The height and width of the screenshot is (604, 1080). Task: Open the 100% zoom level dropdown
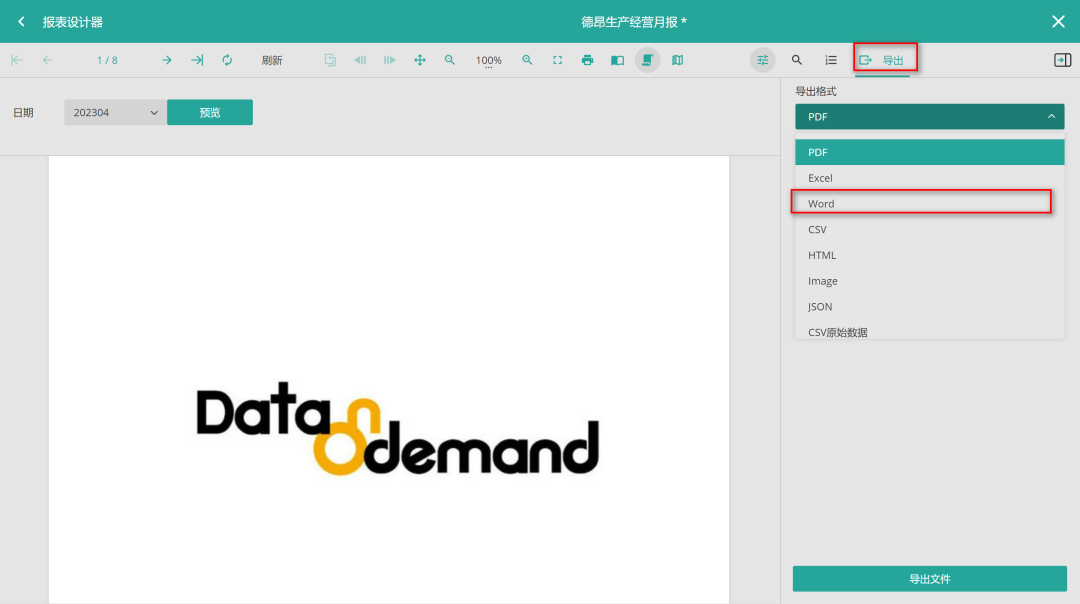[x=489, y=61]
